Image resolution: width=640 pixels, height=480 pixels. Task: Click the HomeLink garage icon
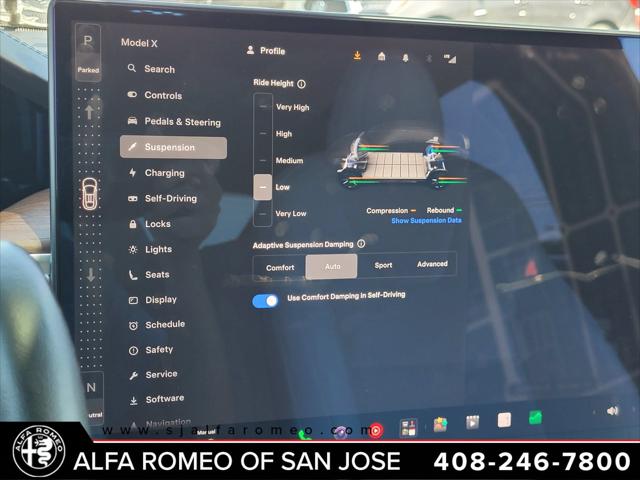point(381,56)
